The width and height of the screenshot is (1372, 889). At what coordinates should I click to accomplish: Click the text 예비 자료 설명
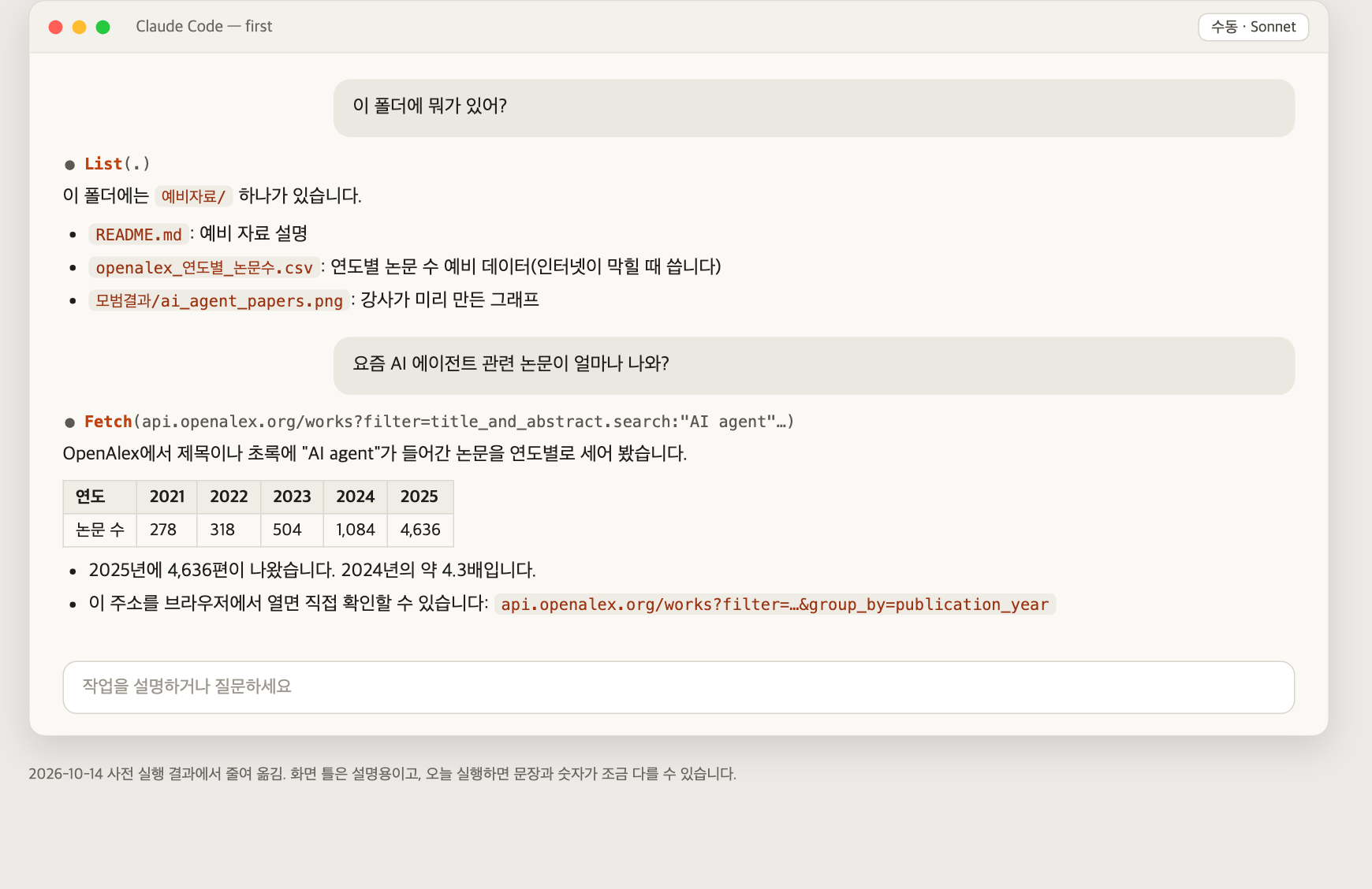coord(253,233)
